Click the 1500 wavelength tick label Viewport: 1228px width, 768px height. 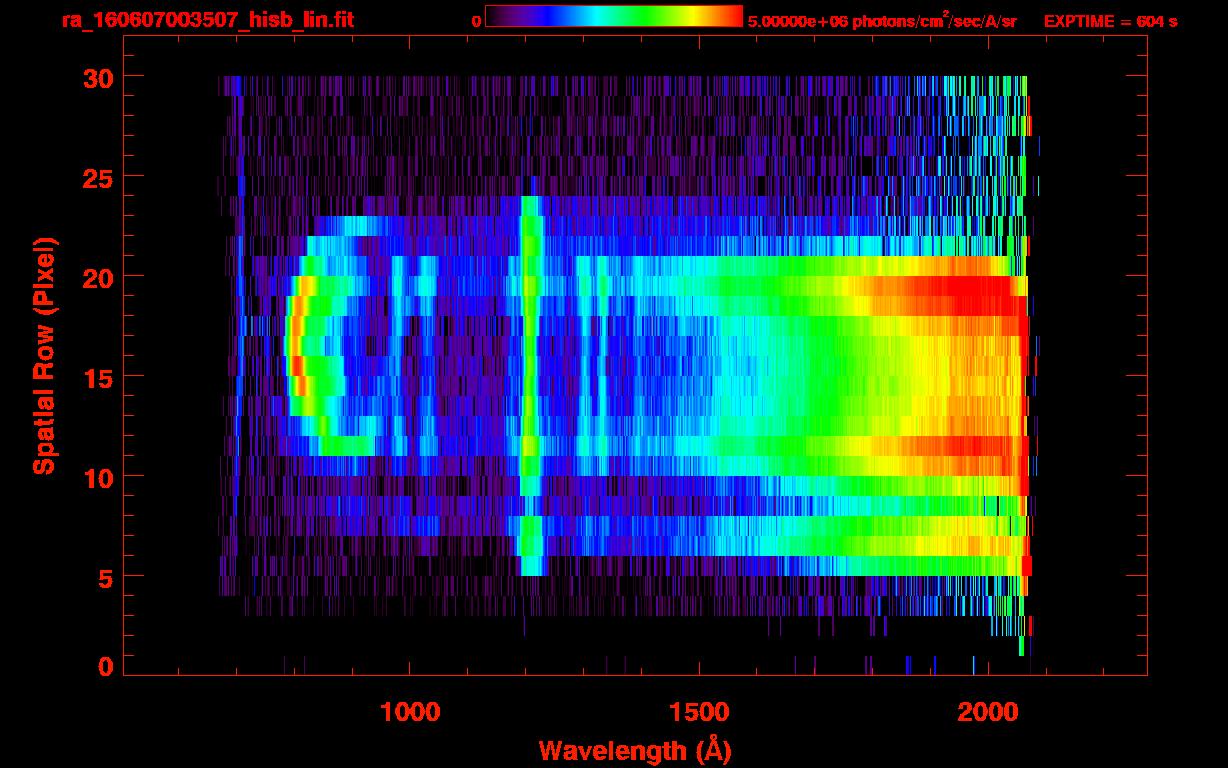point(698,712)
